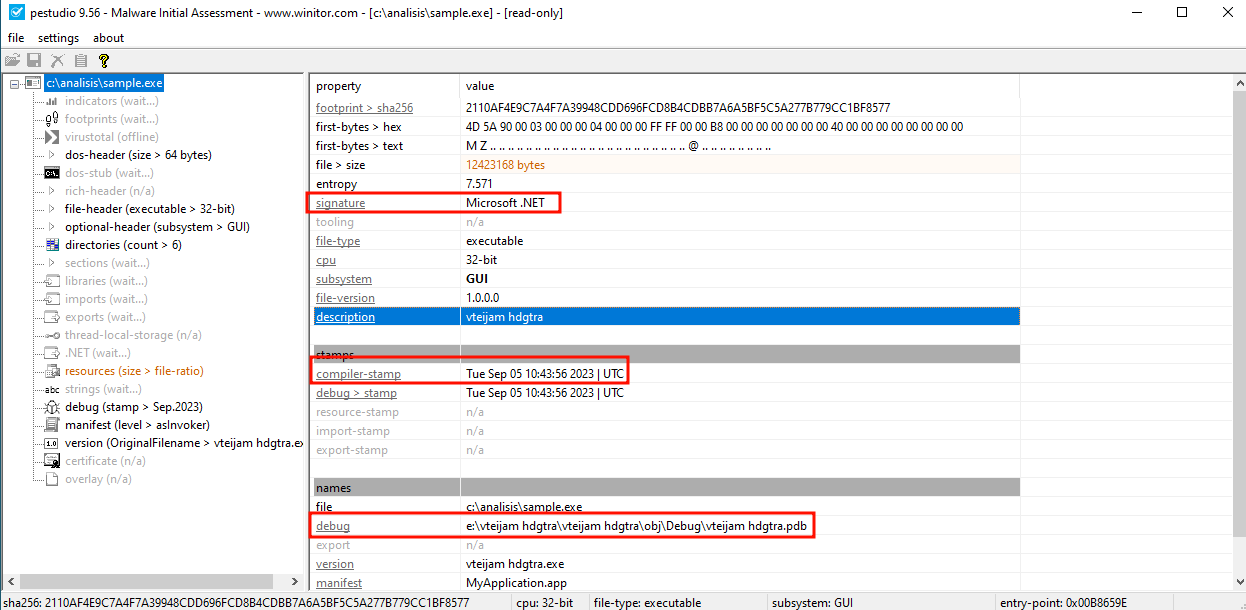The height and width of the screenshot is (610, 1246).
Task: Click the compiler-stamp link
Action: click(360, 372)
